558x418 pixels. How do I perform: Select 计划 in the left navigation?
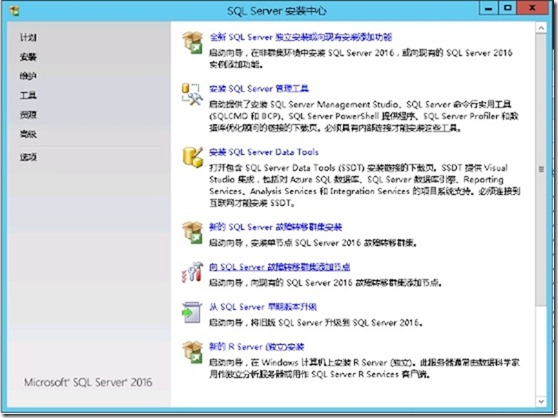pyautogui.click(x=28, y=37)
